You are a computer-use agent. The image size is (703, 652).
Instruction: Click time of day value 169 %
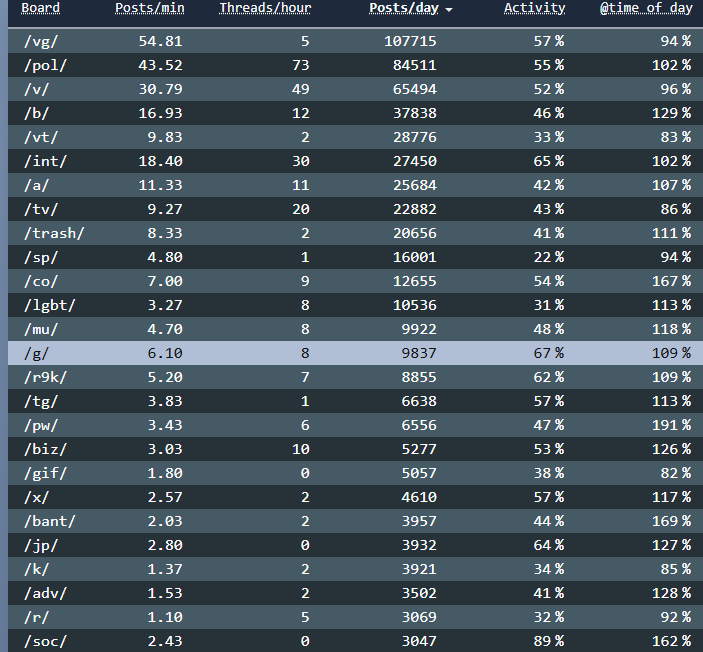tap(671, 521)
